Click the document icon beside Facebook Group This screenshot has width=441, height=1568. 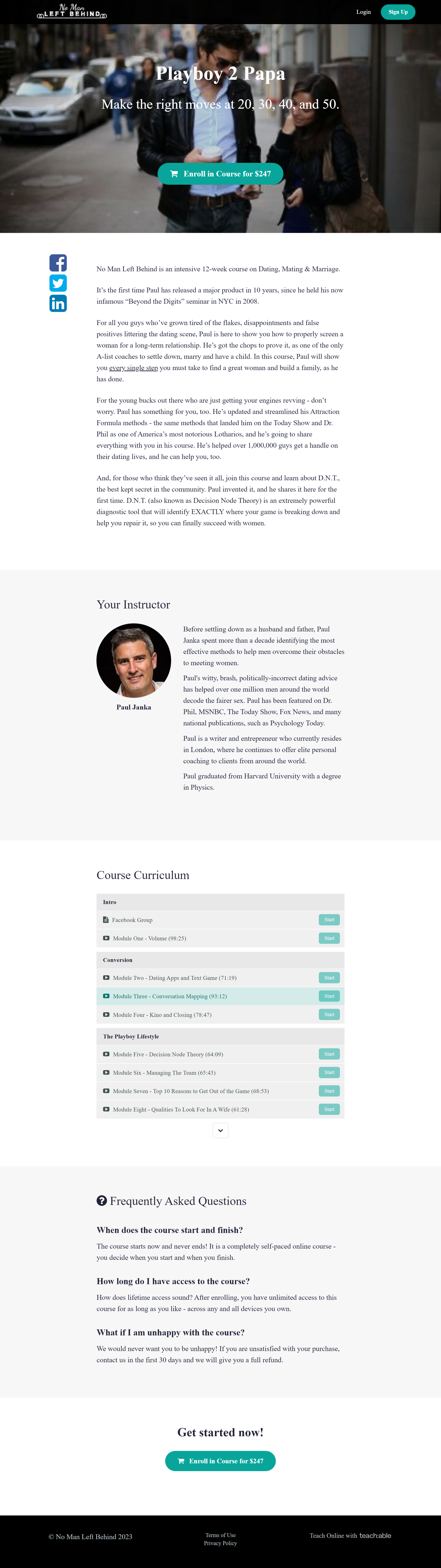point(106,920)
